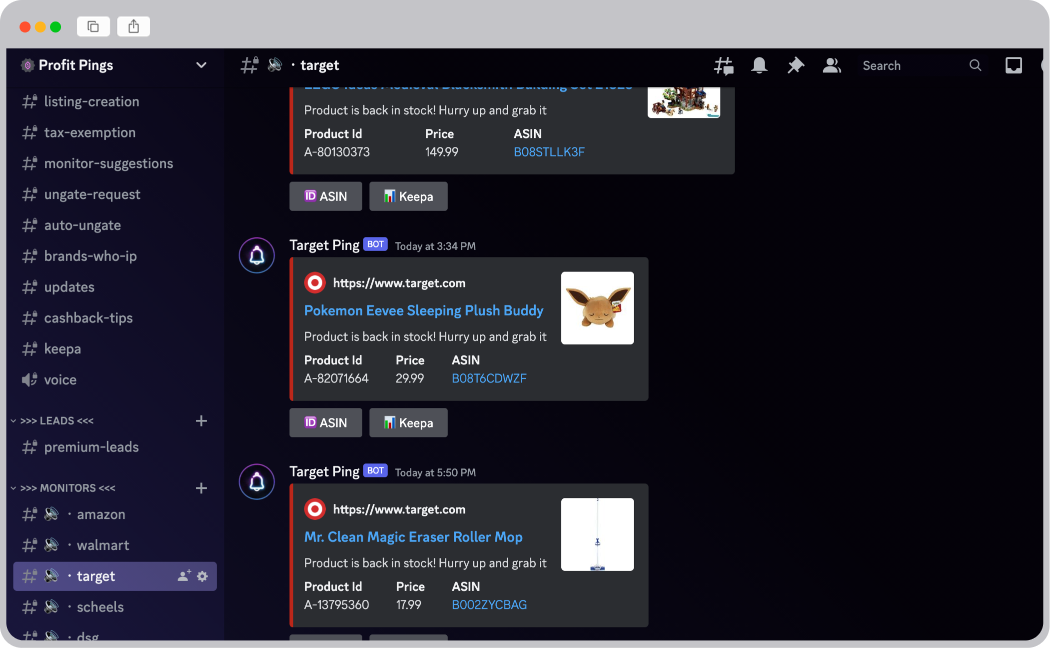Click ASIN link B002ZYCBAG
The image size is (1050, 648).
tap(489, 605)
